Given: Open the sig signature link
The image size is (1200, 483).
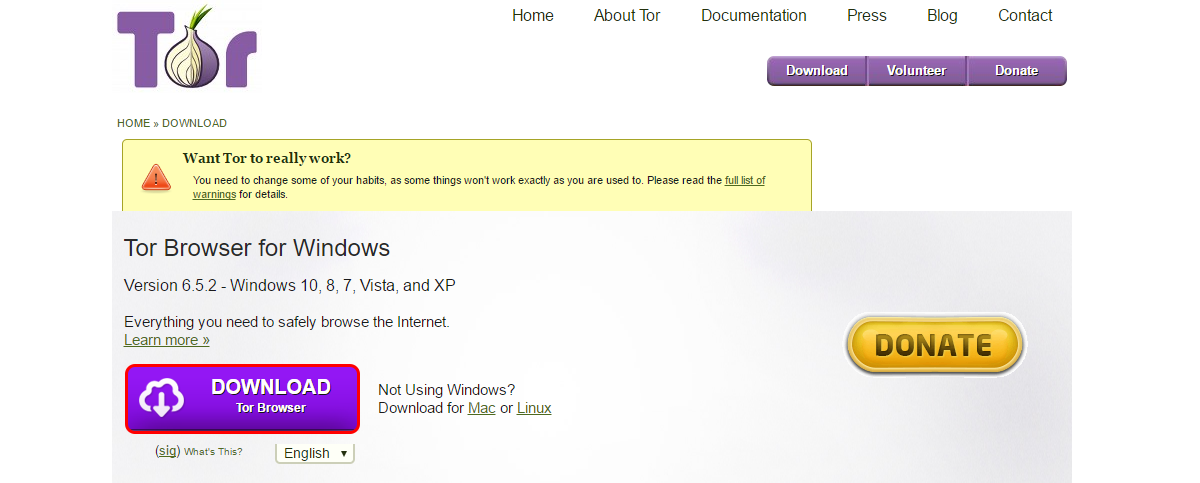Looking at the screenshot, I should tap(168, 451).
